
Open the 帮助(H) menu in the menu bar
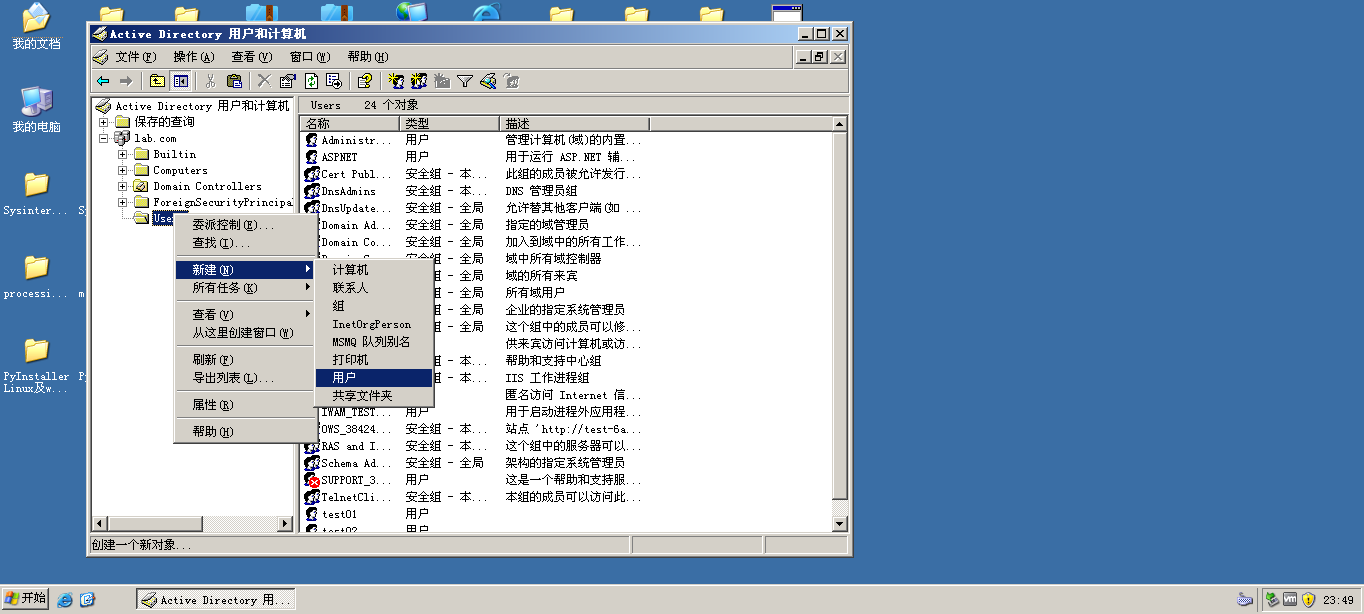tap(368, 57)
